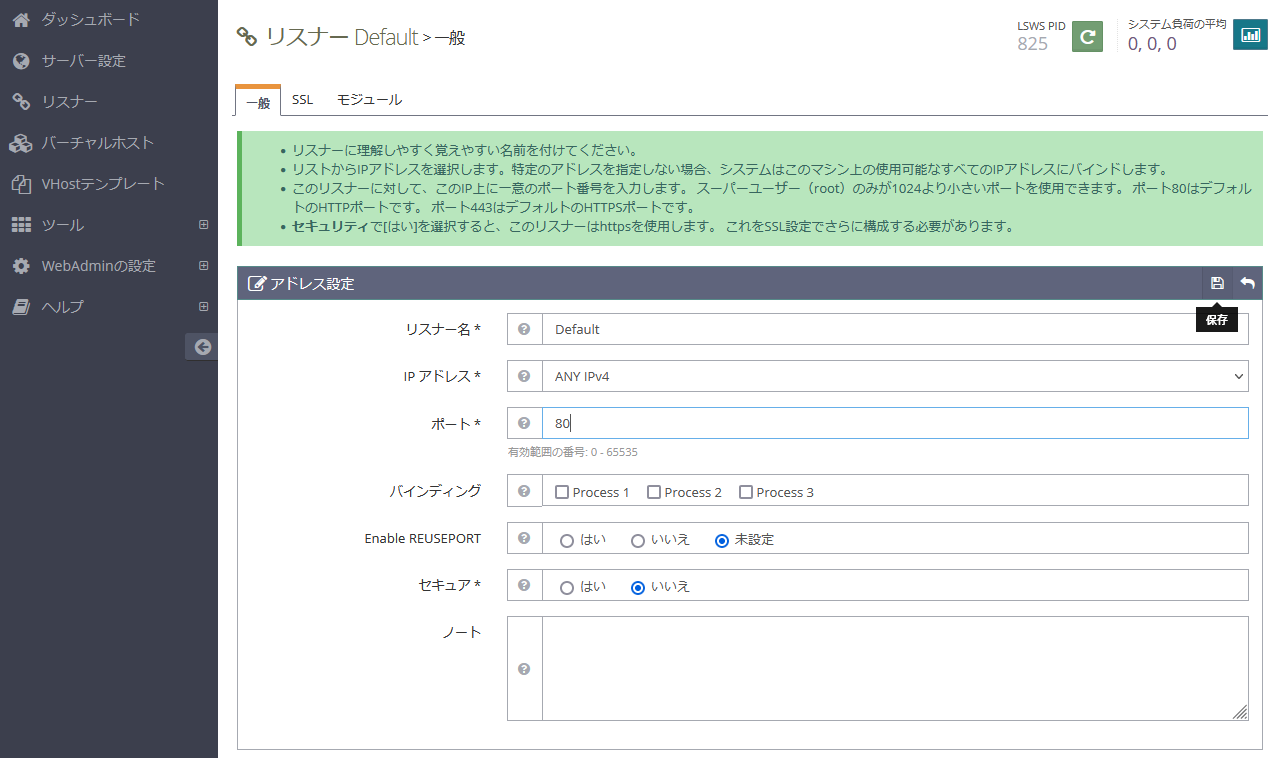Show help for リスナー名 field
Viewport: 1280px width, 758px height.
pyautogui.click(x=524, y=329)
